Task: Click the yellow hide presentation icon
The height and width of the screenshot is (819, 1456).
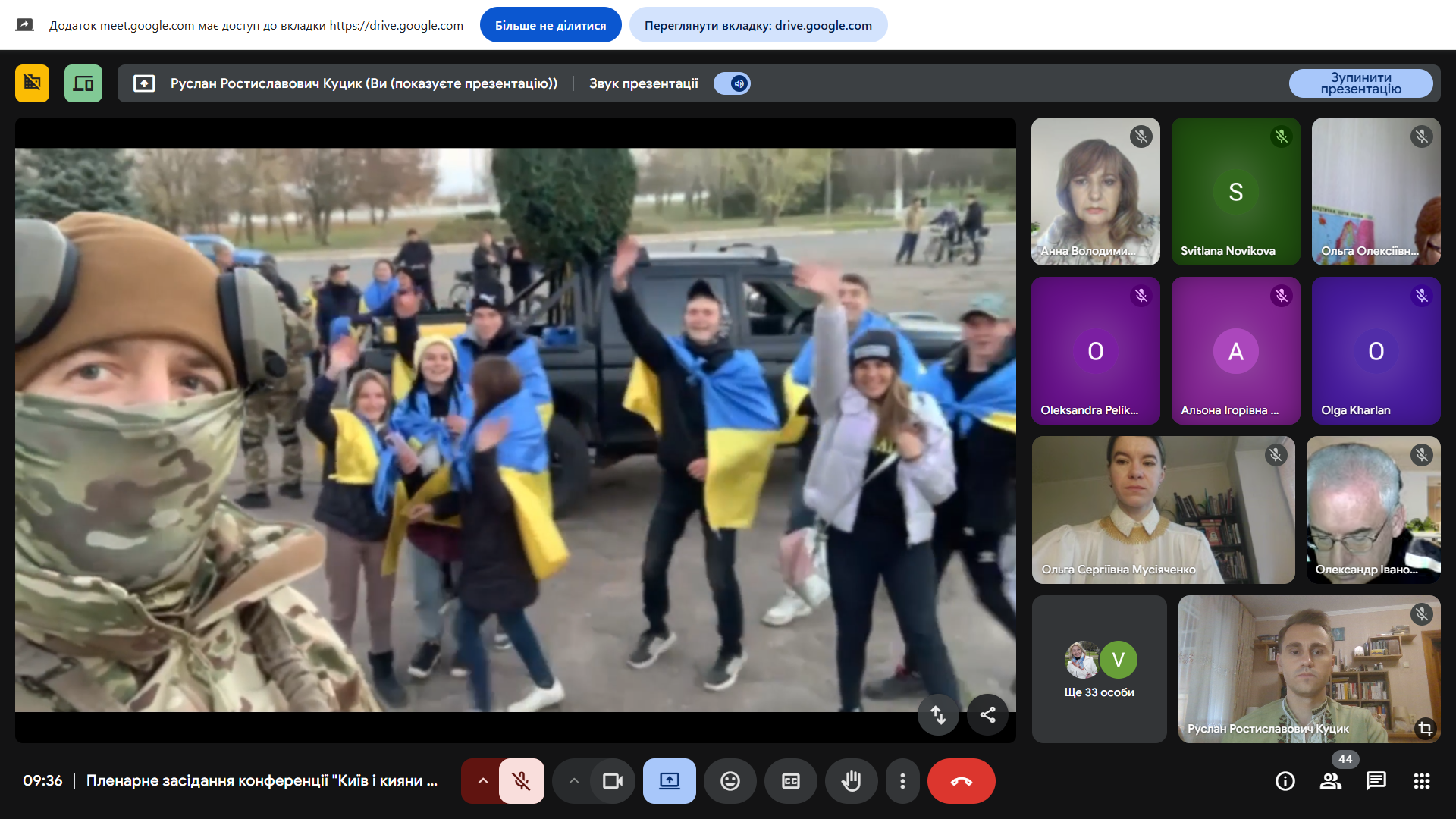Action: [x=32, y=83]
